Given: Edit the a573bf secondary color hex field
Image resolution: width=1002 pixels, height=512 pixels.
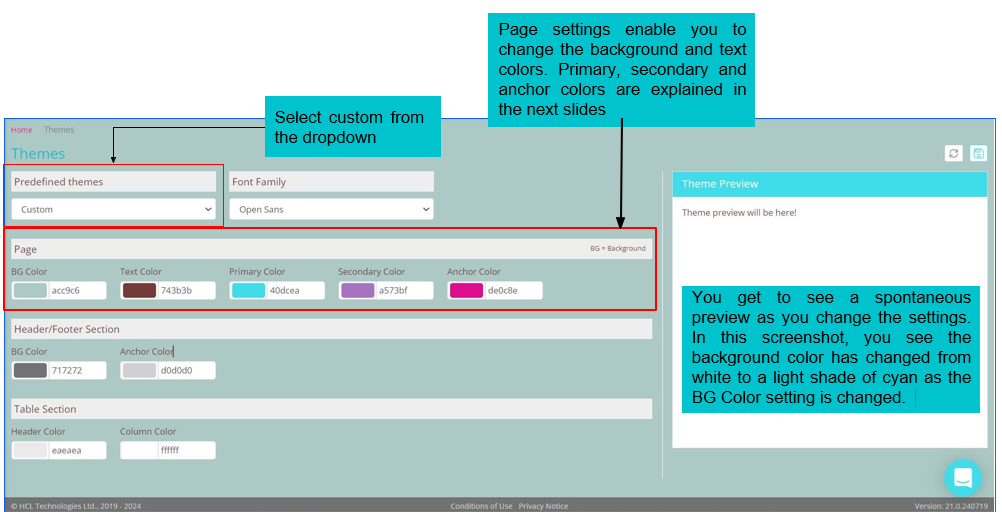Looking at the screenshot, I should click(405, 291).
